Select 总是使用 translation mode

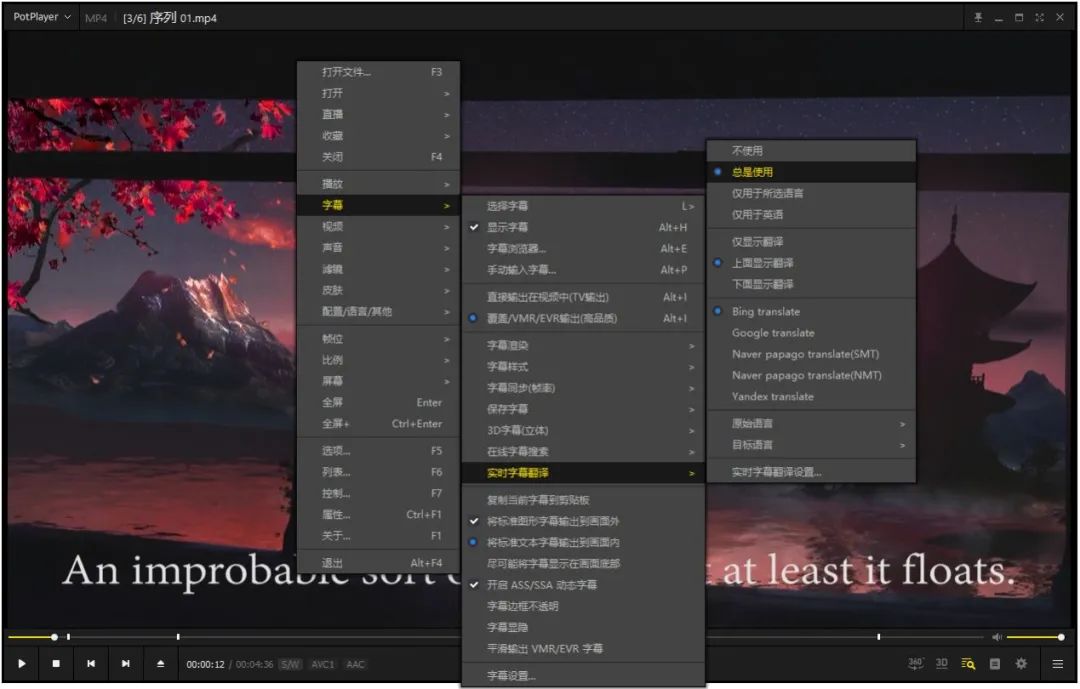coord(811,172)
